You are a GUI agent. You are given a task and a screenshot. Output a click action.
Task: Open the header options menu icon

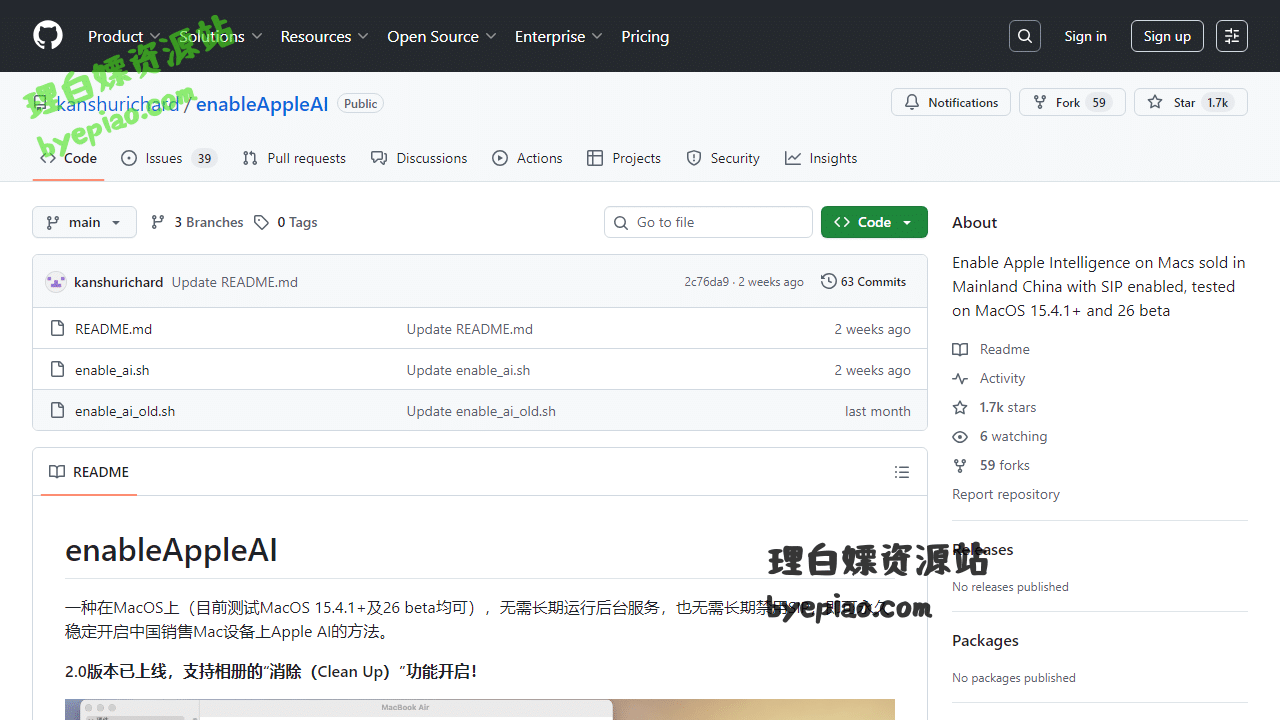coord(1232,36)
